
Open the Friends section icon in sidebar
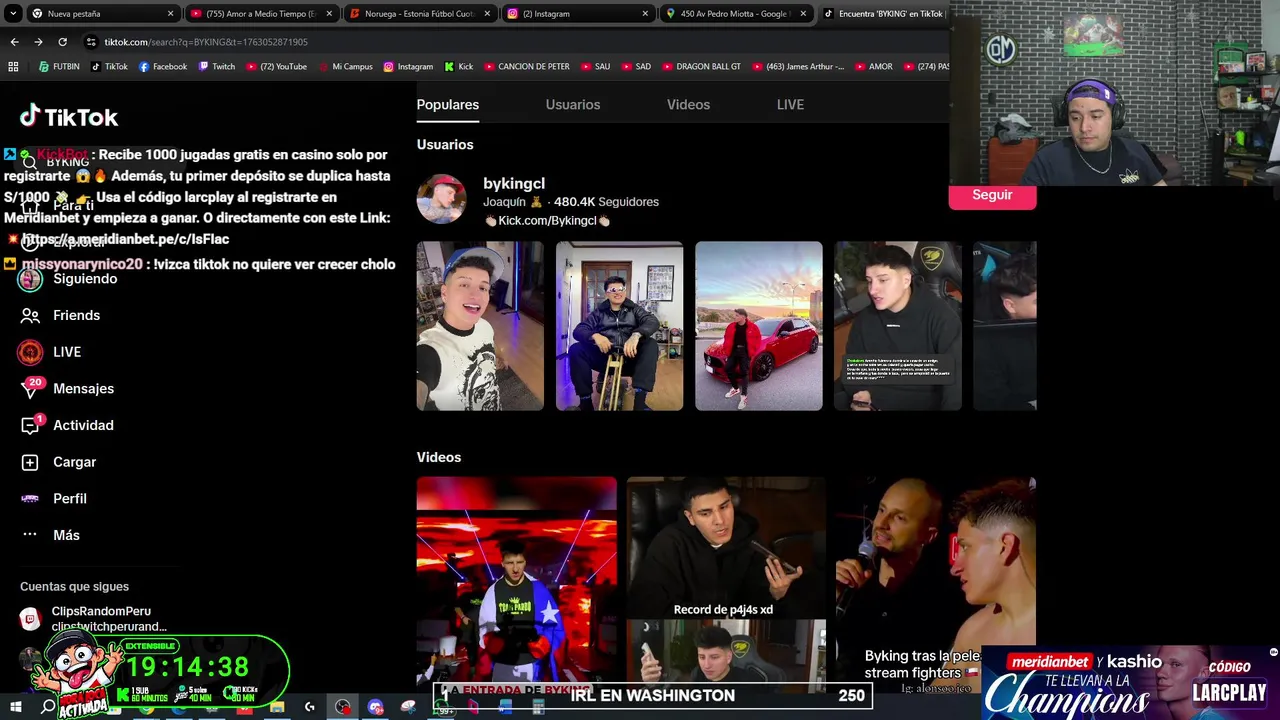[30, 315]
